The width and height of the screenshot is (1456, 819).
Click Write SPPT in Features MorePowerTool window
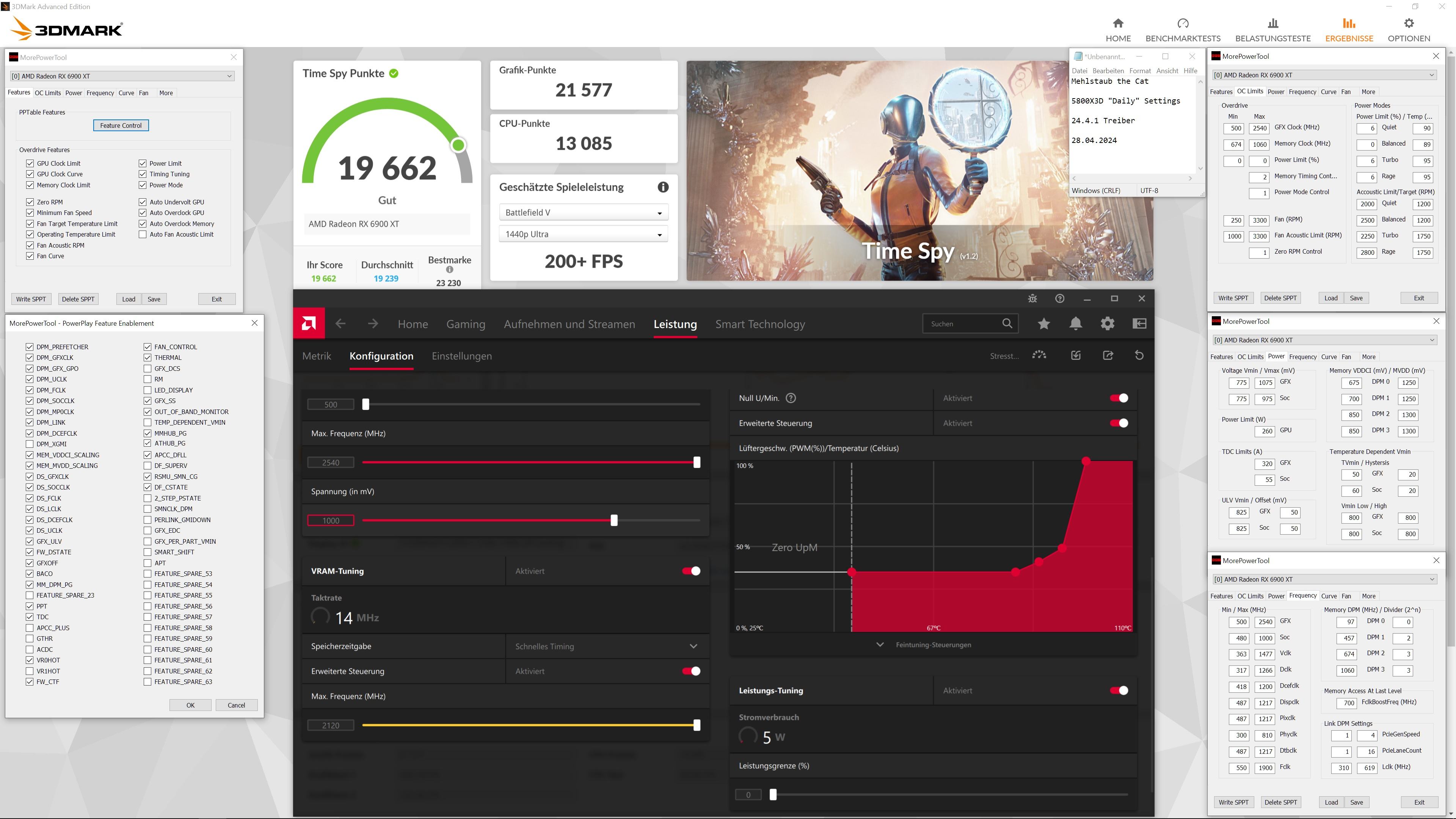[30, 299]
